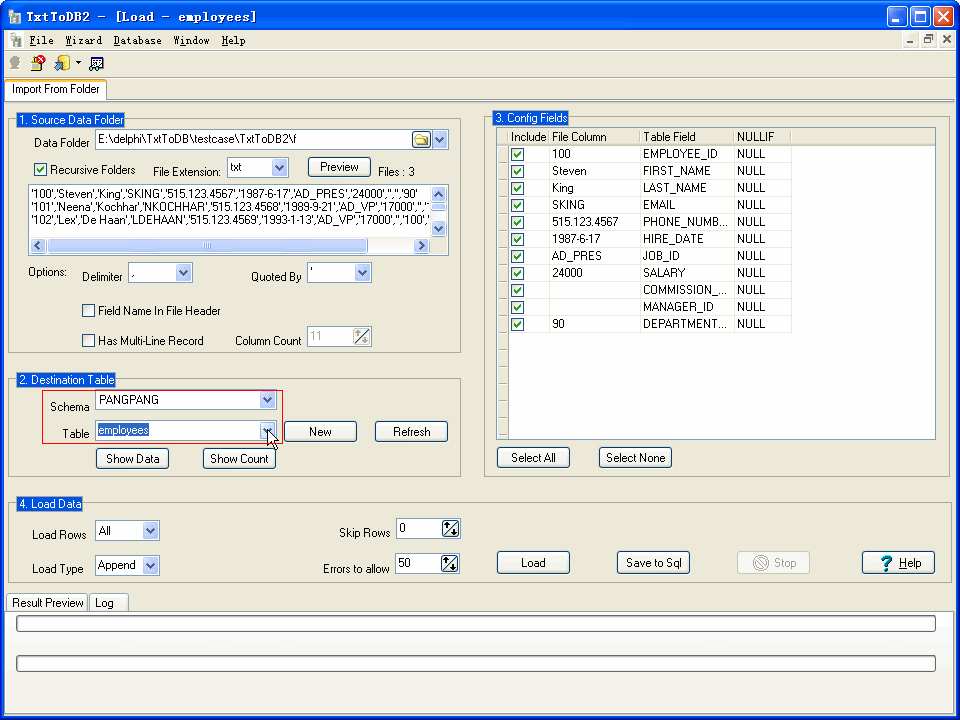Uncheck Include for SALARY row
The width and height of the screenshot is (960, 720).
[x=517, y=273]
